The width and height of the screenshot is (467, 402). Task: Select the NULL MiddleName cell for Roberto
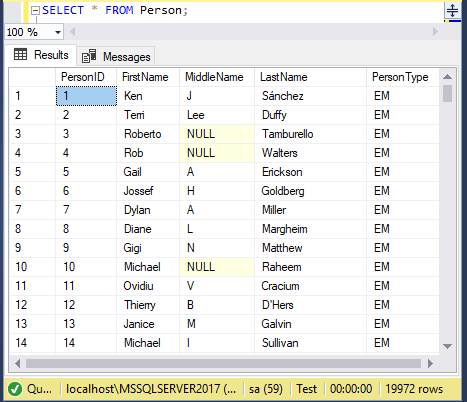tap(217, 134)
